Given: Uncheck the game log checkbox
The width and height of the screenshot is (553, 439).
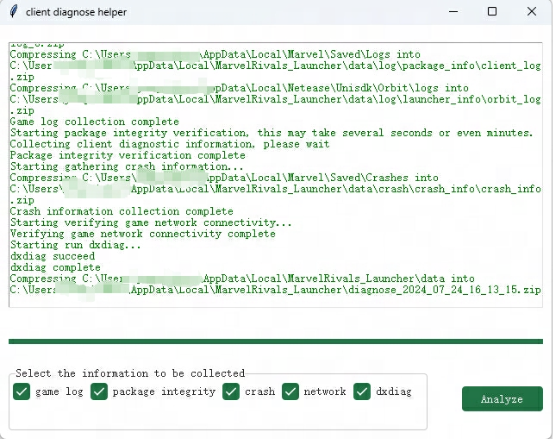Looking at the screenshot, I should (x=22, y=391).
